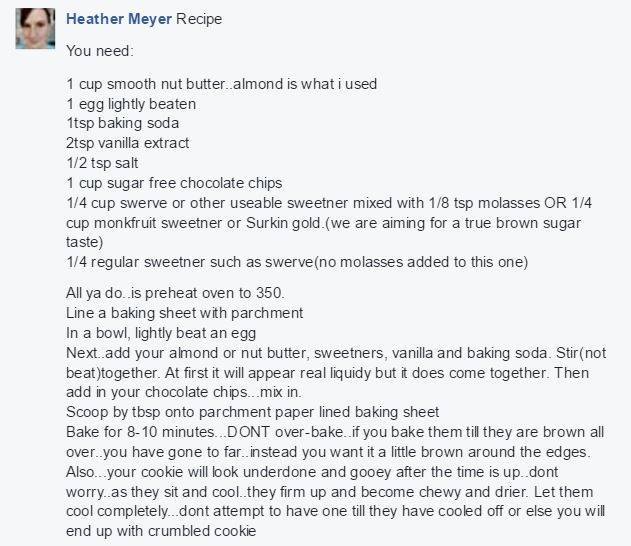Click the '1/4 regular sweetner' line
The image size is (631, 546).
pos(297,262)
